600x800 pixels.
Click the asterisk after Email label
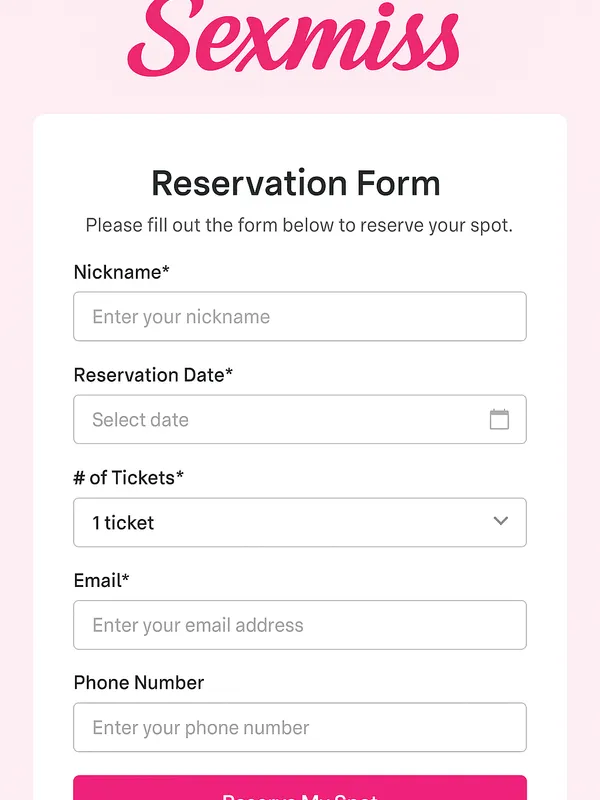(126, 578)
